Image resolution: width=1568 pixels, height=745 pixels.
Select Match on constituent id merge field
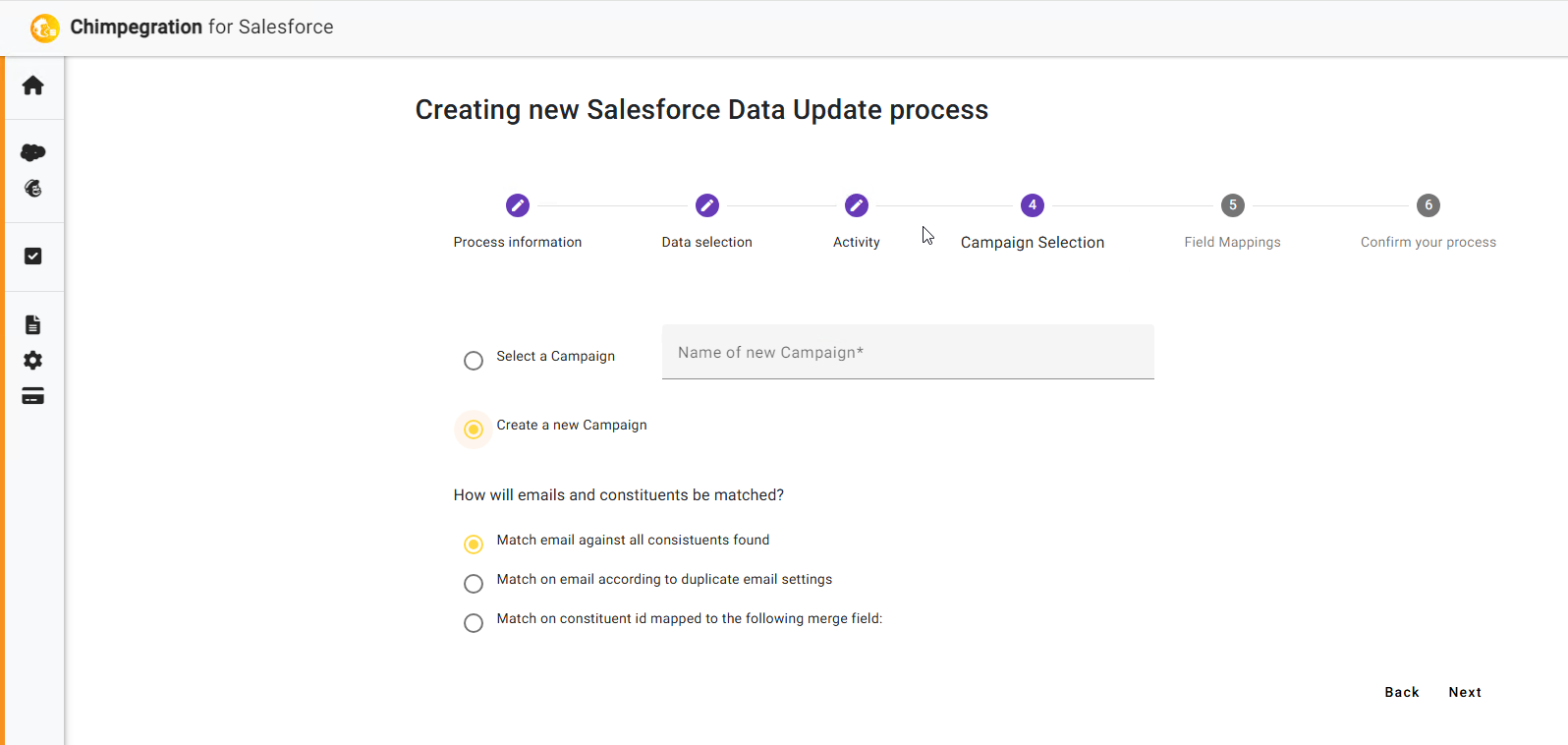tap(474, 623)
